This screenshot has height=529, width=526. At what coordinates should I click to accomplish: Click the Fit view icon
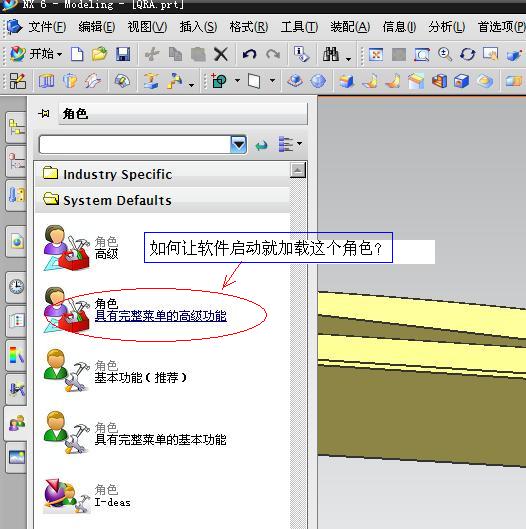(376, 54)
